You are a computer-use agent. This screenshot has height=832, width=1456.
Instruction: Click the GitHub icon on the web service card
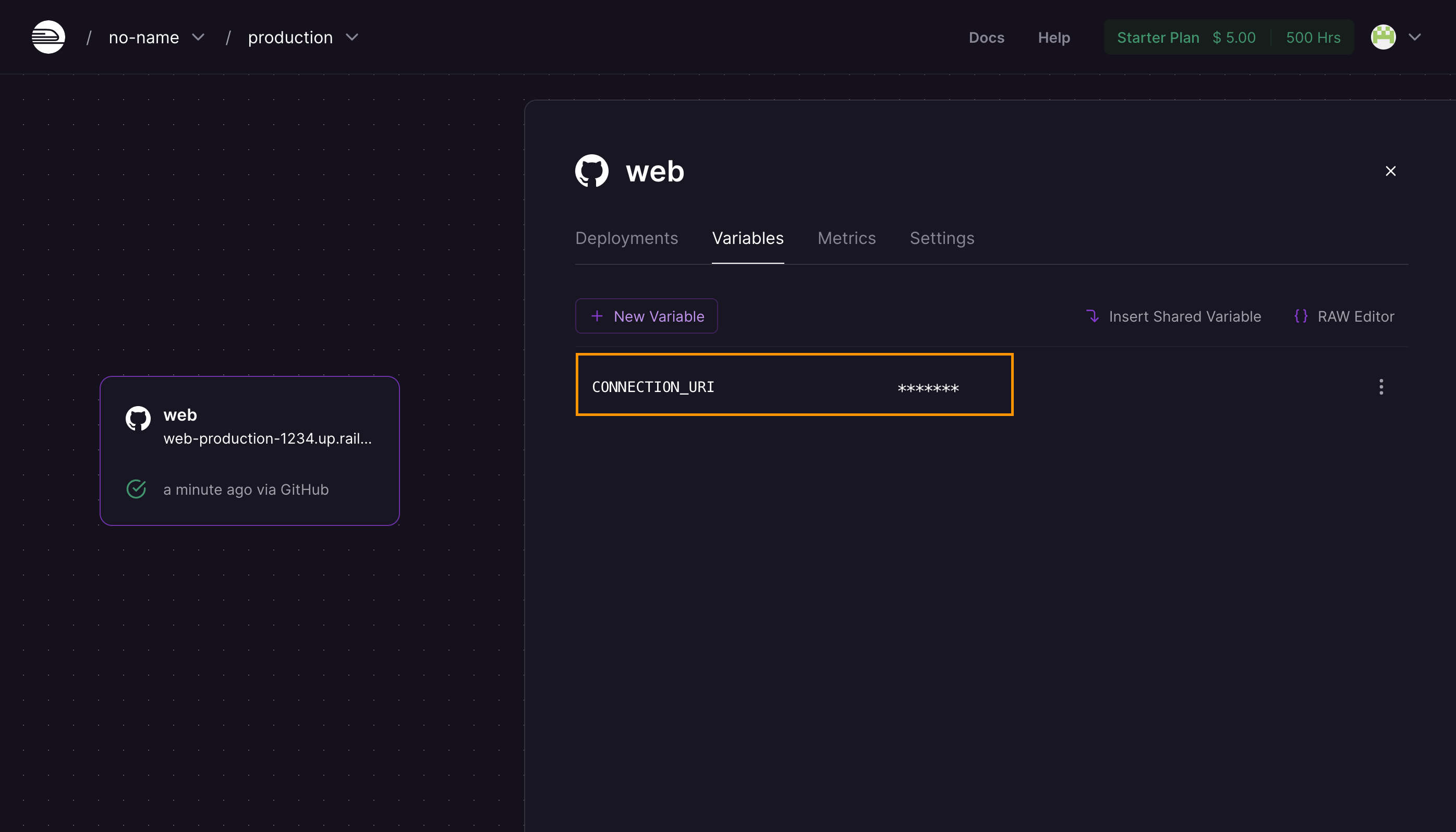(137, 418)
